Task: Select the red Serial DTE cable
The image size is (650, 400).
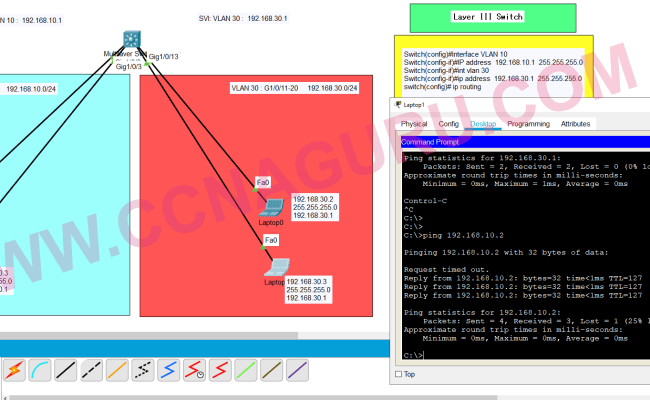Action: (220, 370)
